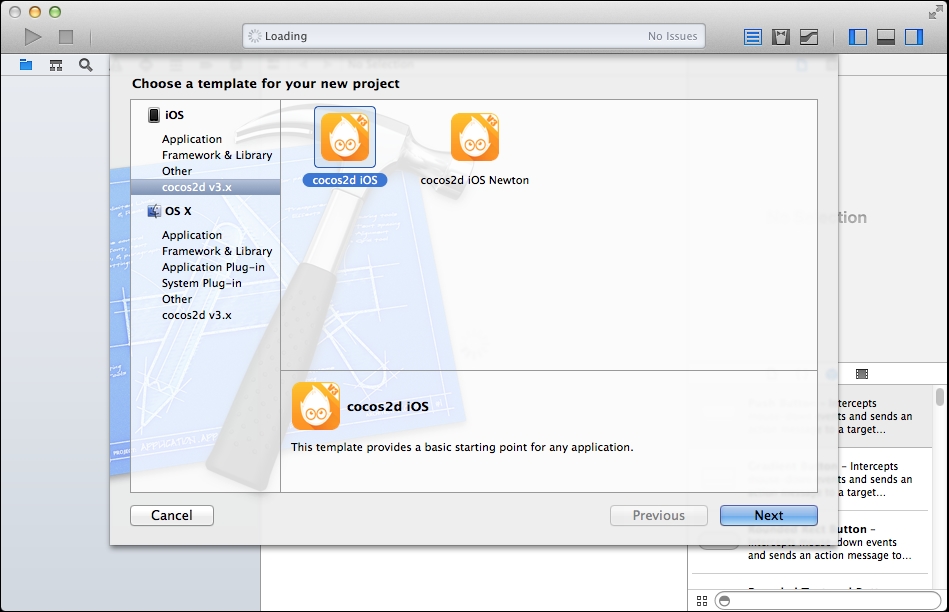The image size is (949, 612).
Task: Switch library to icon grid view
Action: click(x=702, y=601)
